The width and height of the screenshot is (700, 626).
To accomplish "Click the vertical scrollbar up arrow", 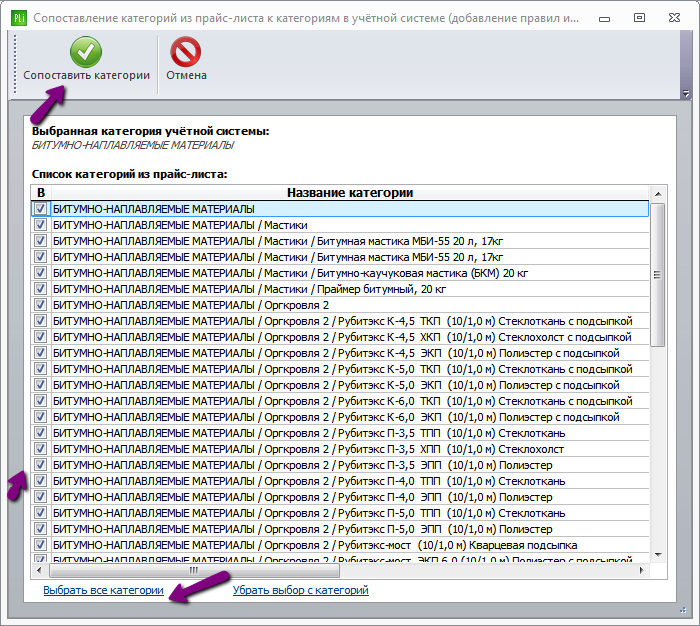I will point(658,194).
